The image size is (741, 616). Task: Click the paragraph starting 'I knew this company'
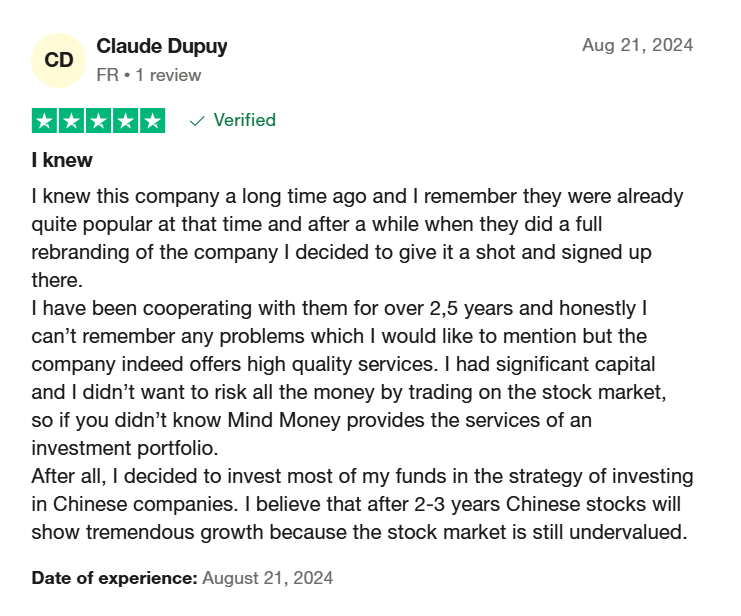pyautogui.click(x=357, y=238)
